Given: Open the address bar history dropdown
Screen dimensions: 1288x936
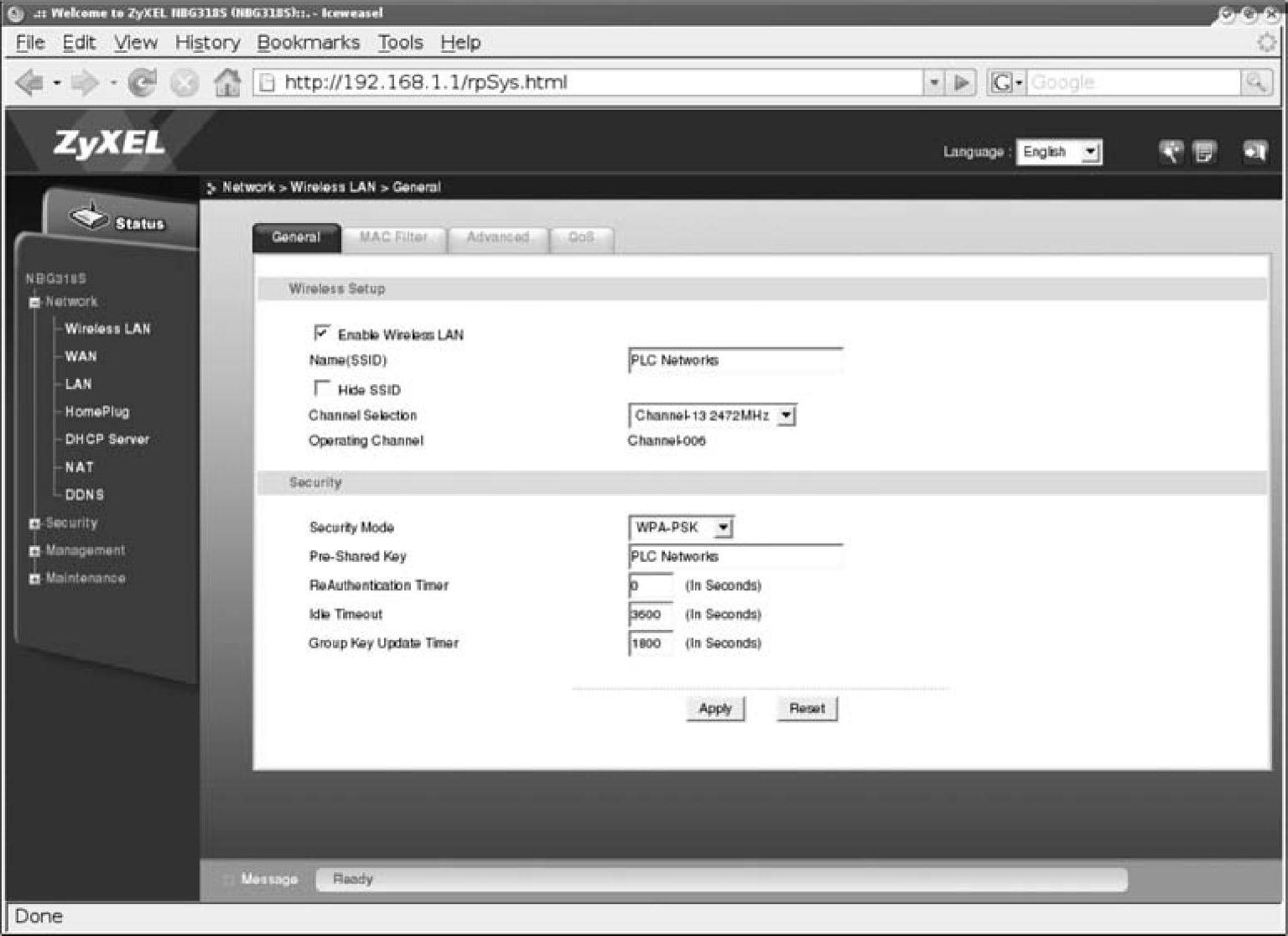Looking at the screenshot, I should 934,82.
